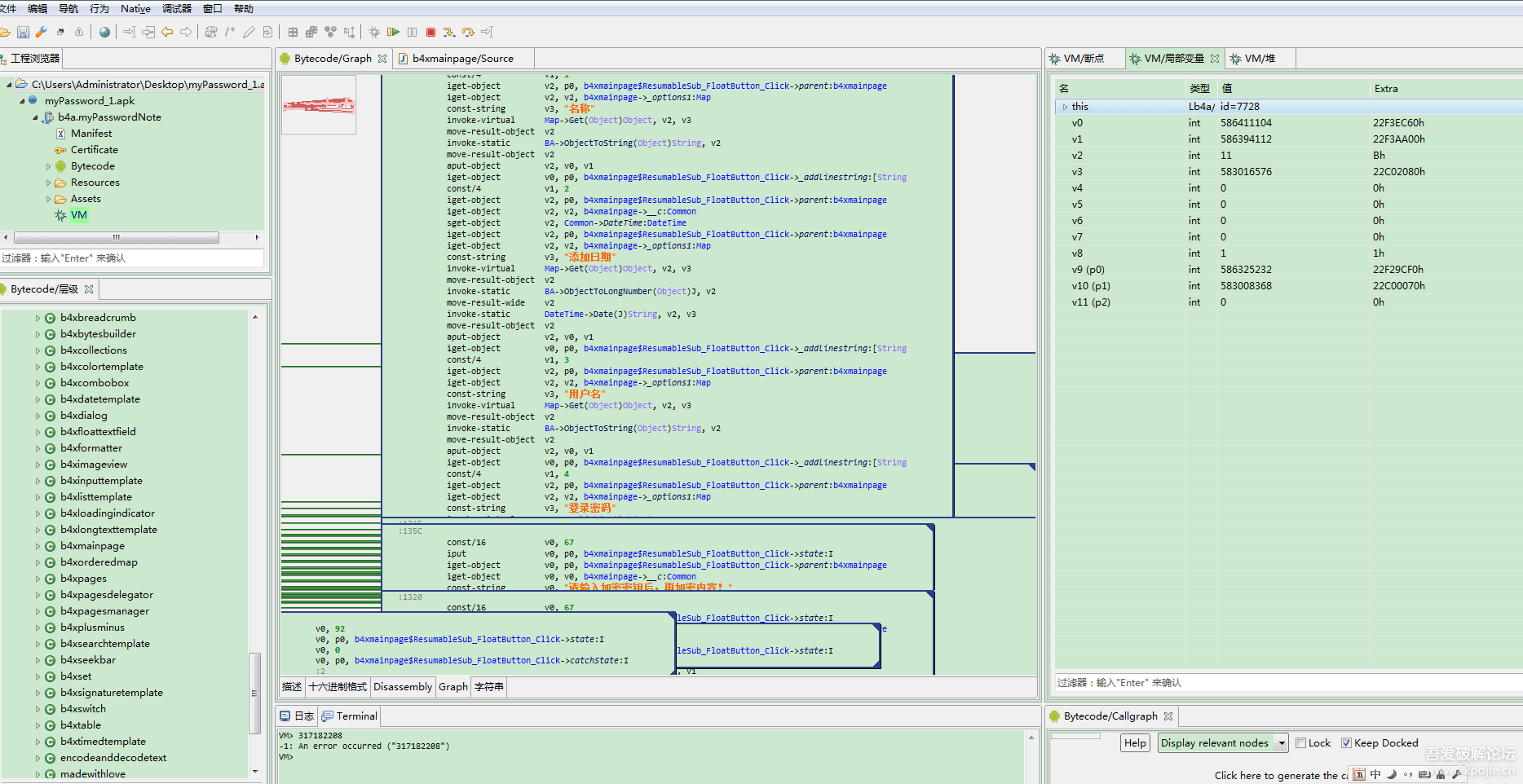
Task: Select the Manifest item in project tree
Action: point(91,134)
